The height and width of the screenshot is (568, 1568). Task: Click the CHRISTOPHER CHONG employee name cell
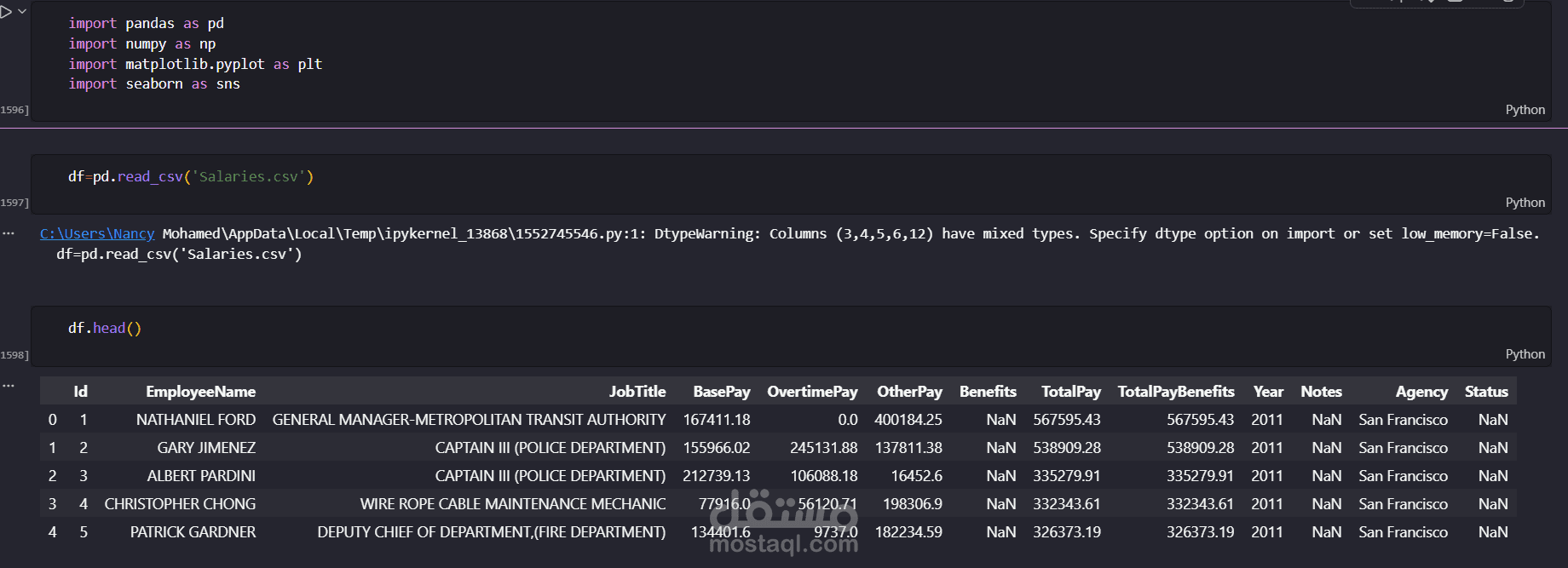(x=180, y=504)
